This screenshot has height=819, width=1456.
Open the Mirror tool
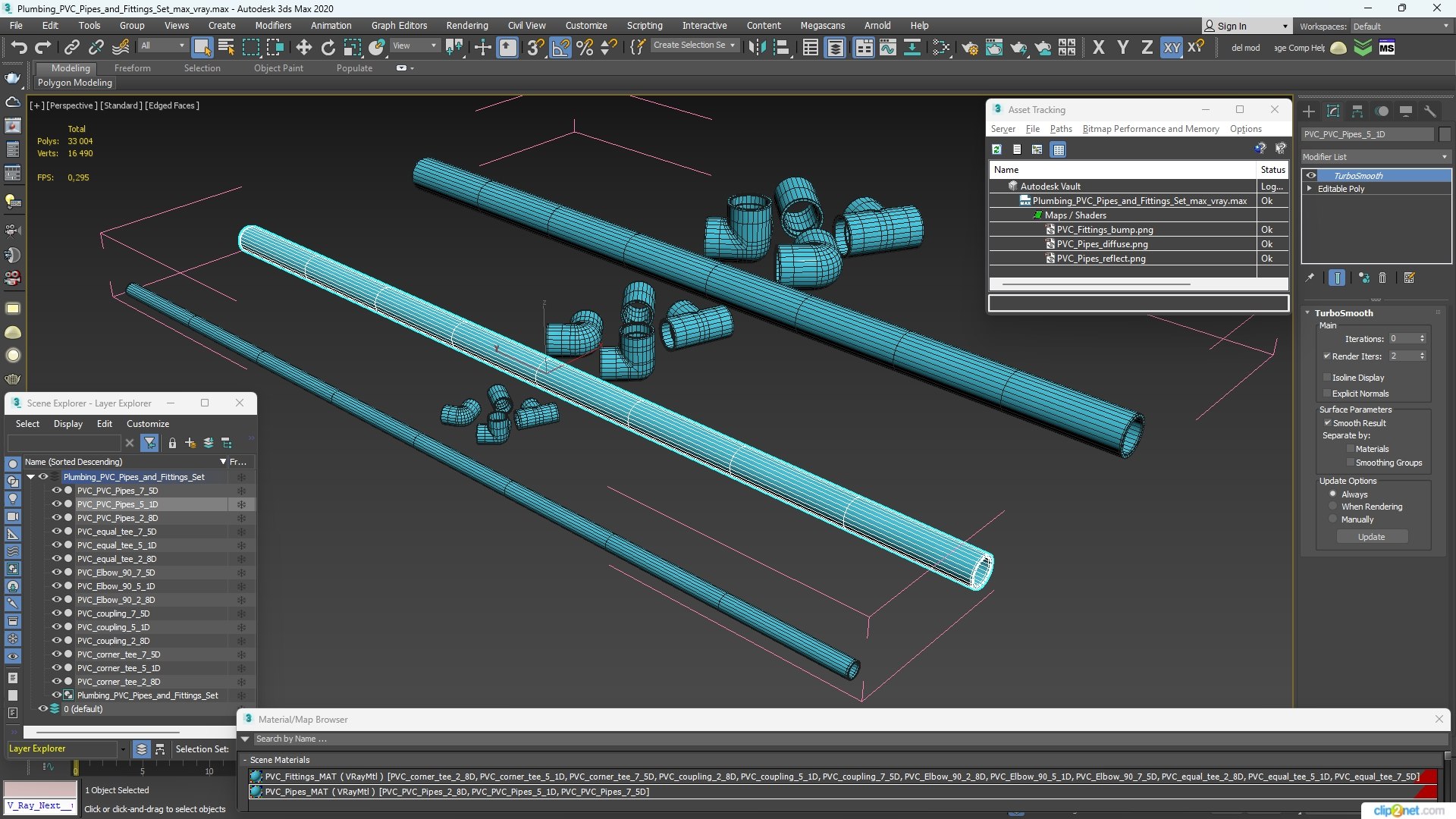757,48
